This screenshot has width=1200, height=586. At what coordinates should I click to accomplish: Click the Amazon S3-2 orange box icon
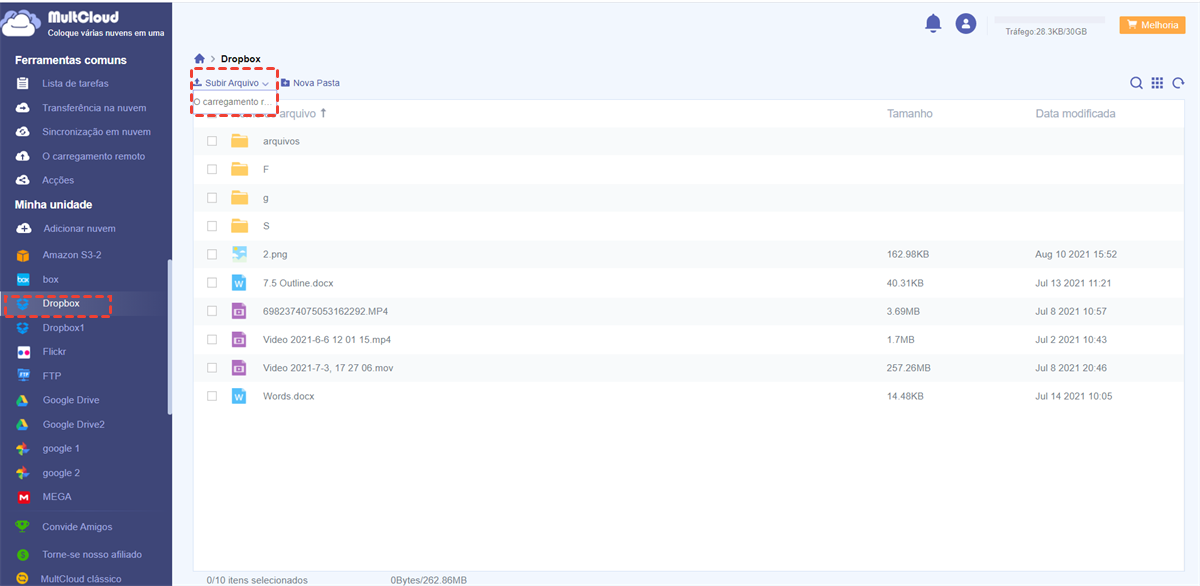coord(23,255)
